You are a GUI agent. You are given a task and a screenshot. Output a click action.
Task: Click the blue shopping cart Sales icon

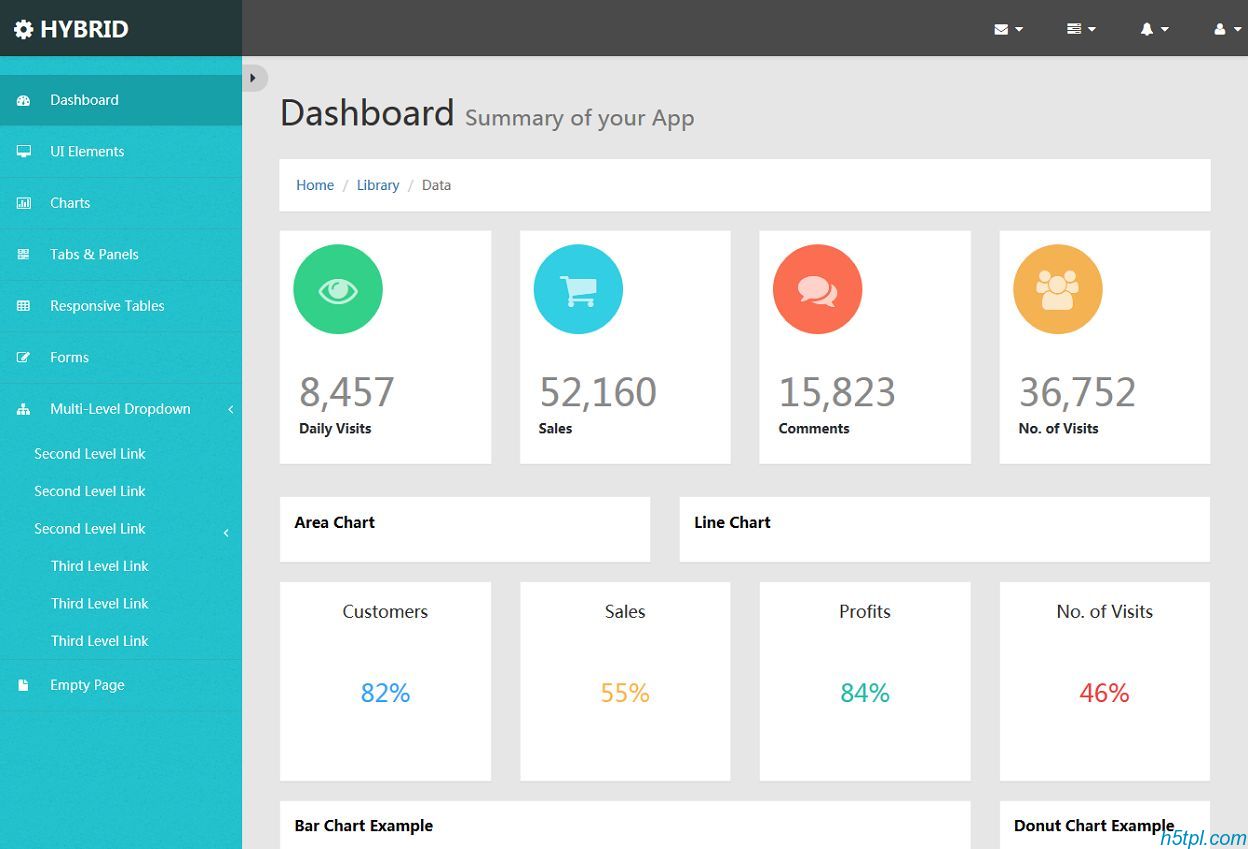click(578, 289)
